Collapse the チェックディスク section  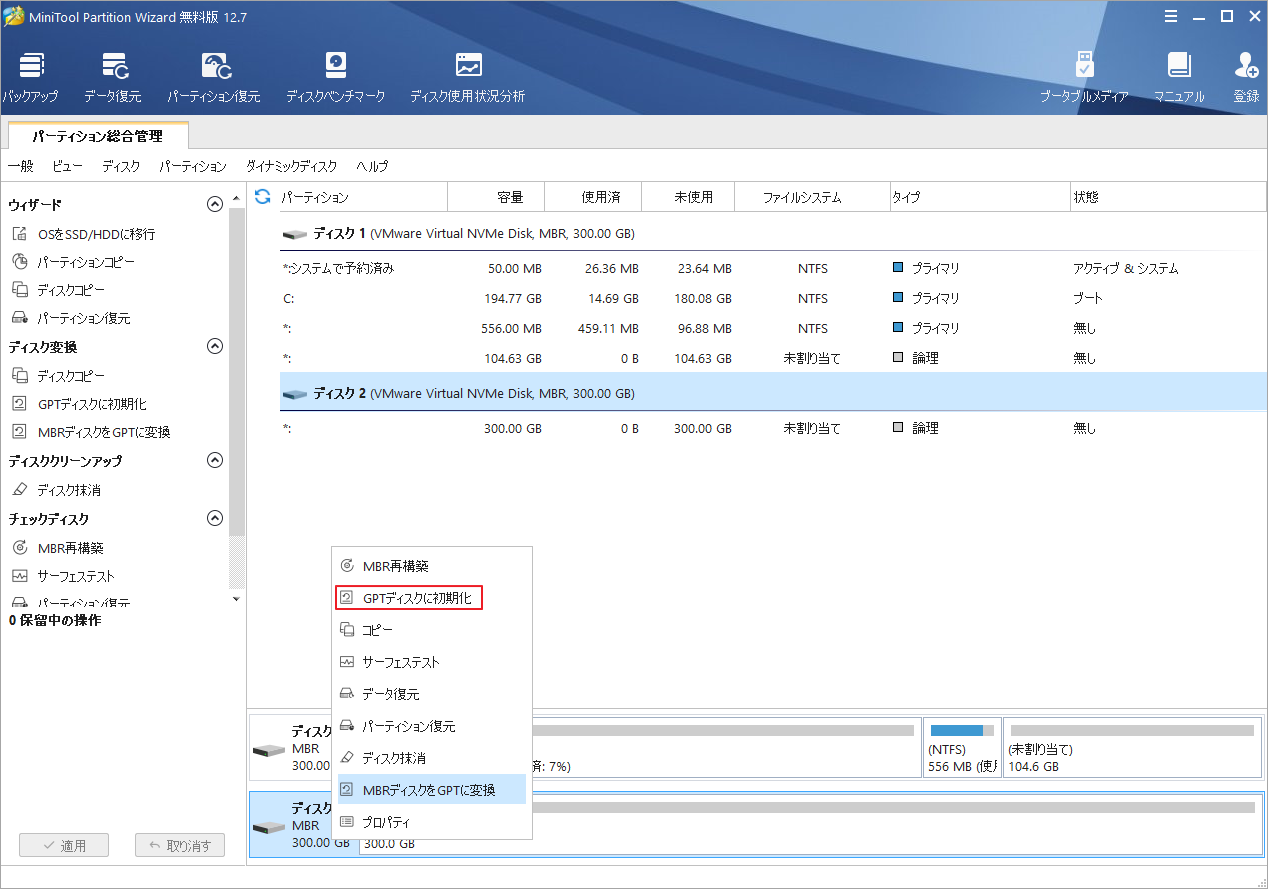[x=214, y=519]
